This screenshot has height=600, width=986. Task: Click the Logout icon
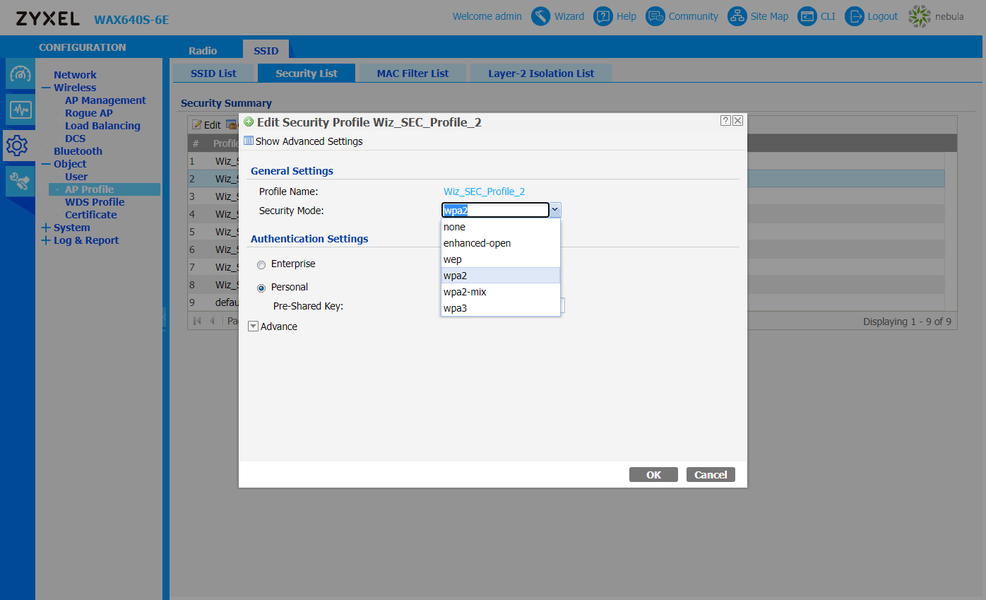tap(854, 16)
